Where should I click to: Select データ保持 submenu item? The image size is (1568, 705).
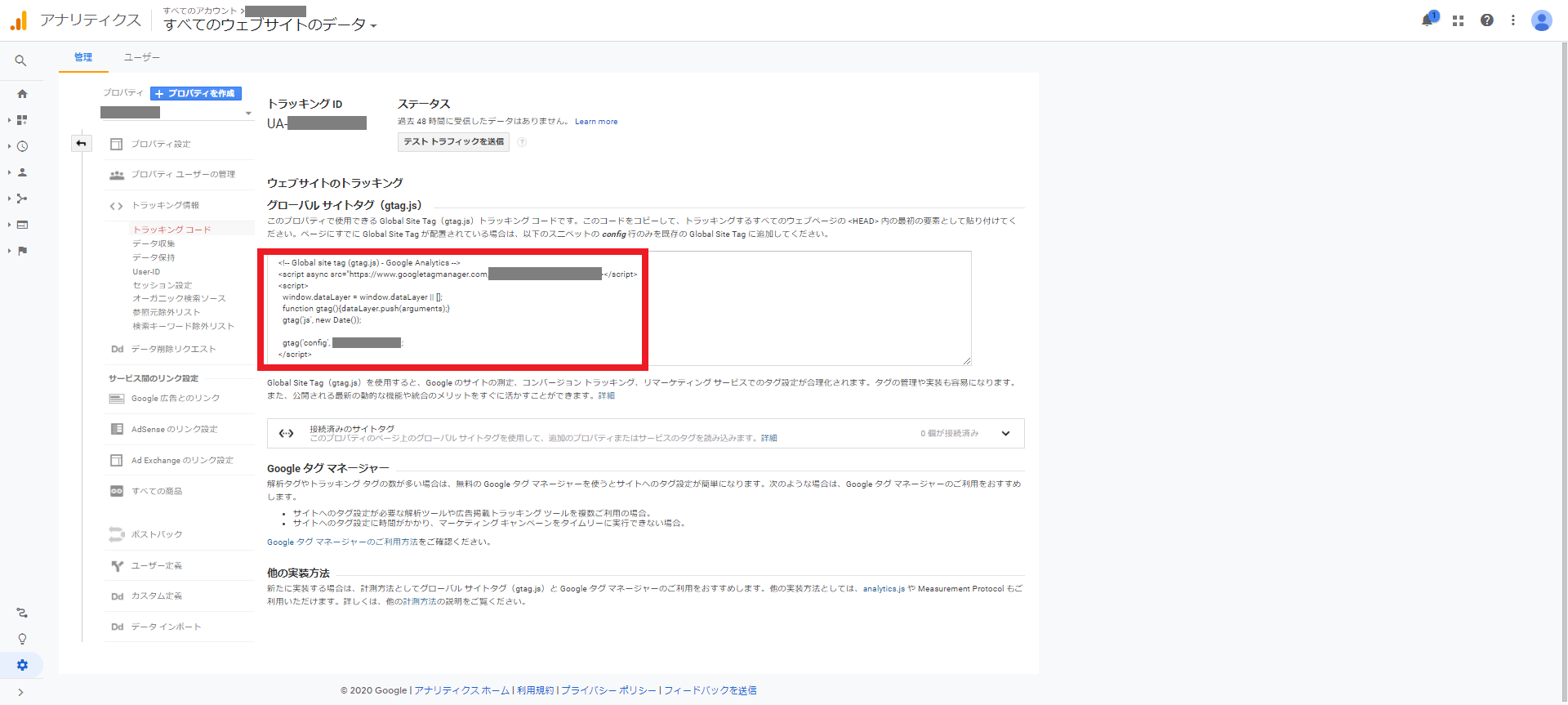pyautogui.click(x=154, y=257)
